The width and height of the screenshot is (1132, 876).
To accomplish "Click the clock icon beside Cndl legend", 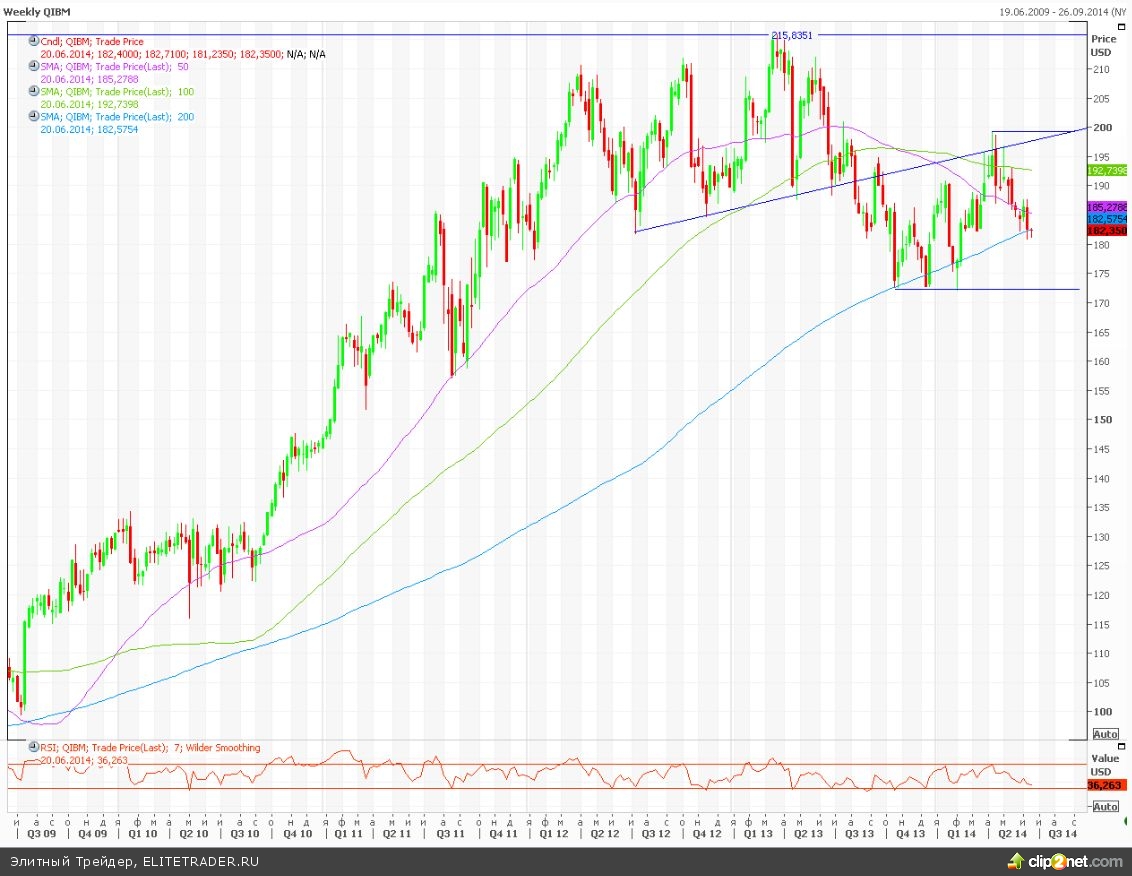I will pos(33,41).
